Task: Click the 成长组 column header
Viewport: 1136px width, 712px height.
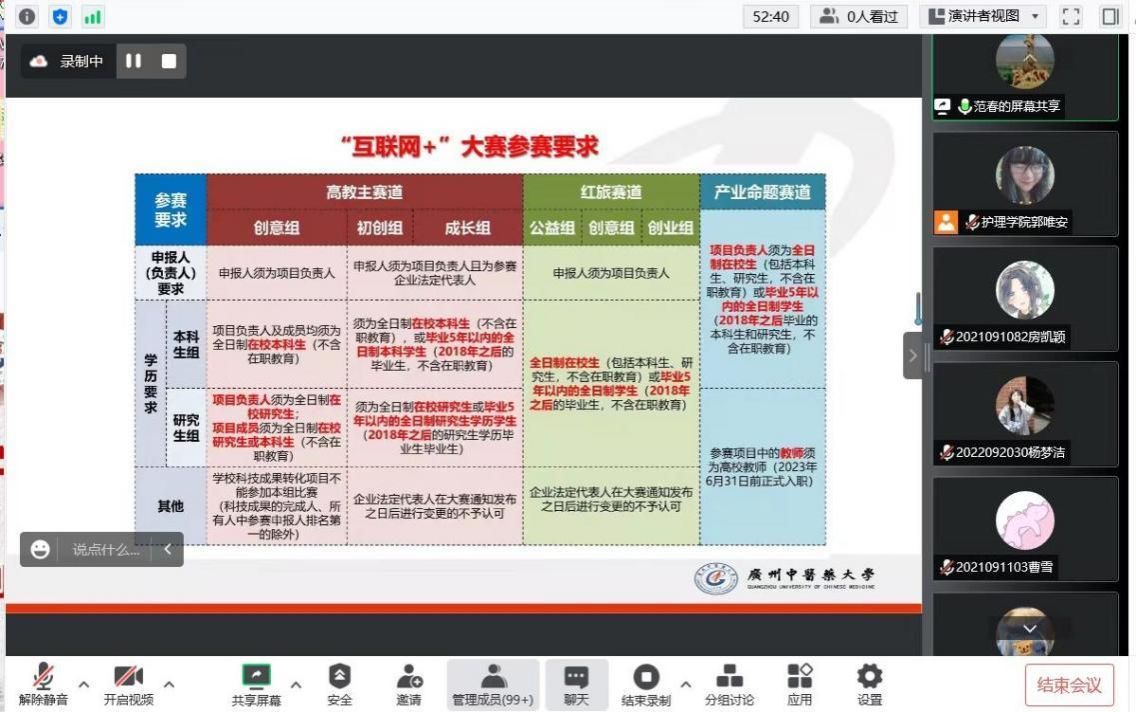Action: [467, 227]
